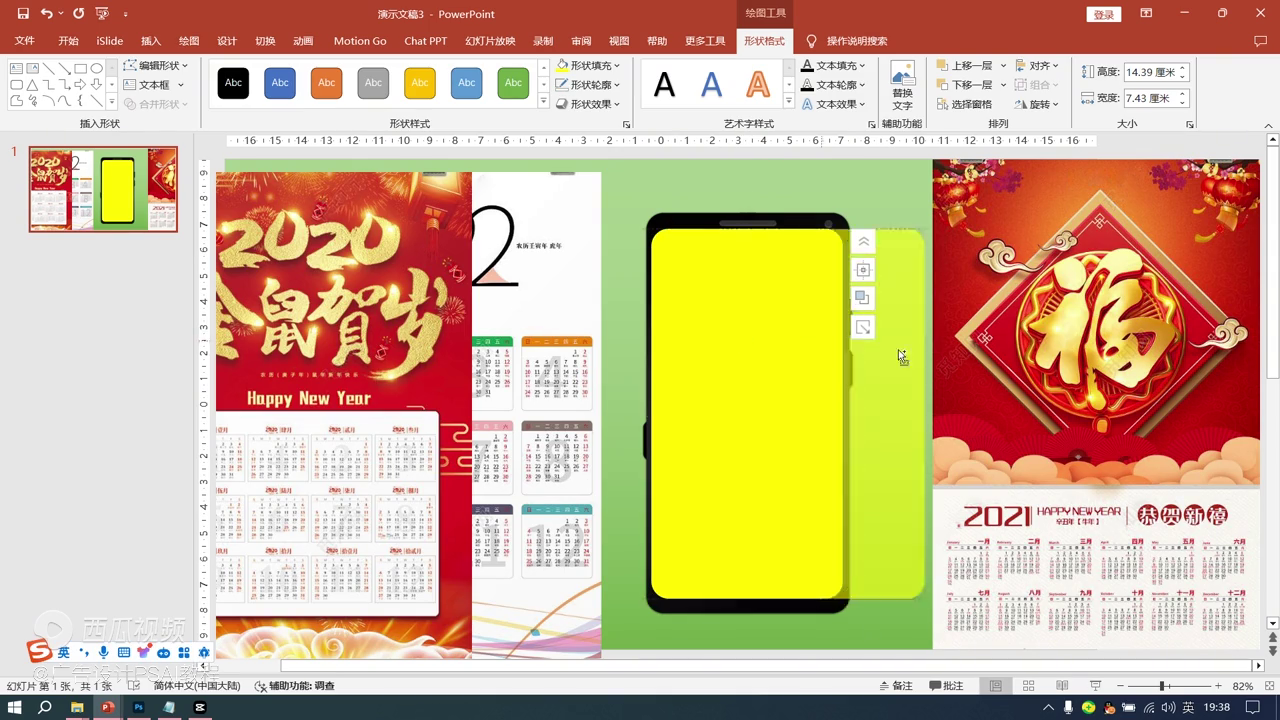Apply the orange outlined A WordArt style
Viewport: 1280px width, 720px height.
tap(758, 85)
